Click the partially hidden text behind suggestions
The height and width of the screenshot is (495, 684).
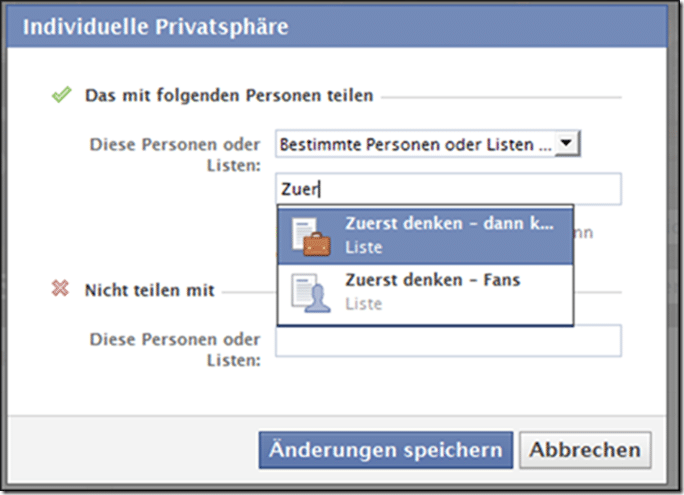[584, 233]
